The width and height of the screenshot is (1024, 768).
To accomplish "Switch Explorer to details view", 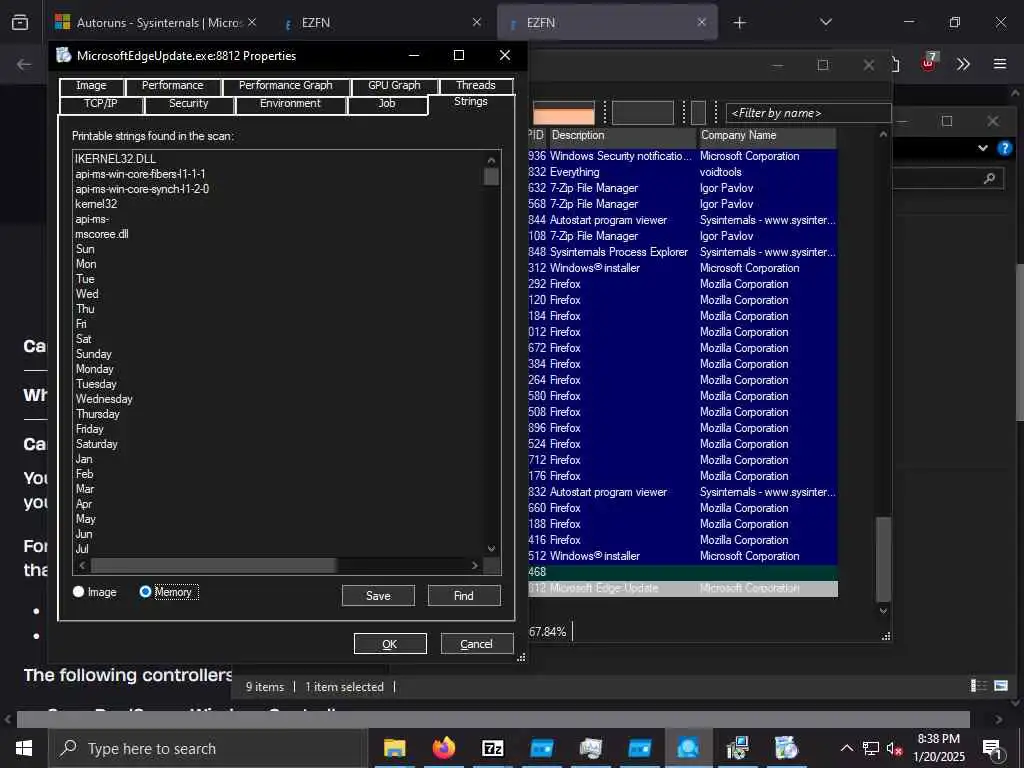I will 978,685.
